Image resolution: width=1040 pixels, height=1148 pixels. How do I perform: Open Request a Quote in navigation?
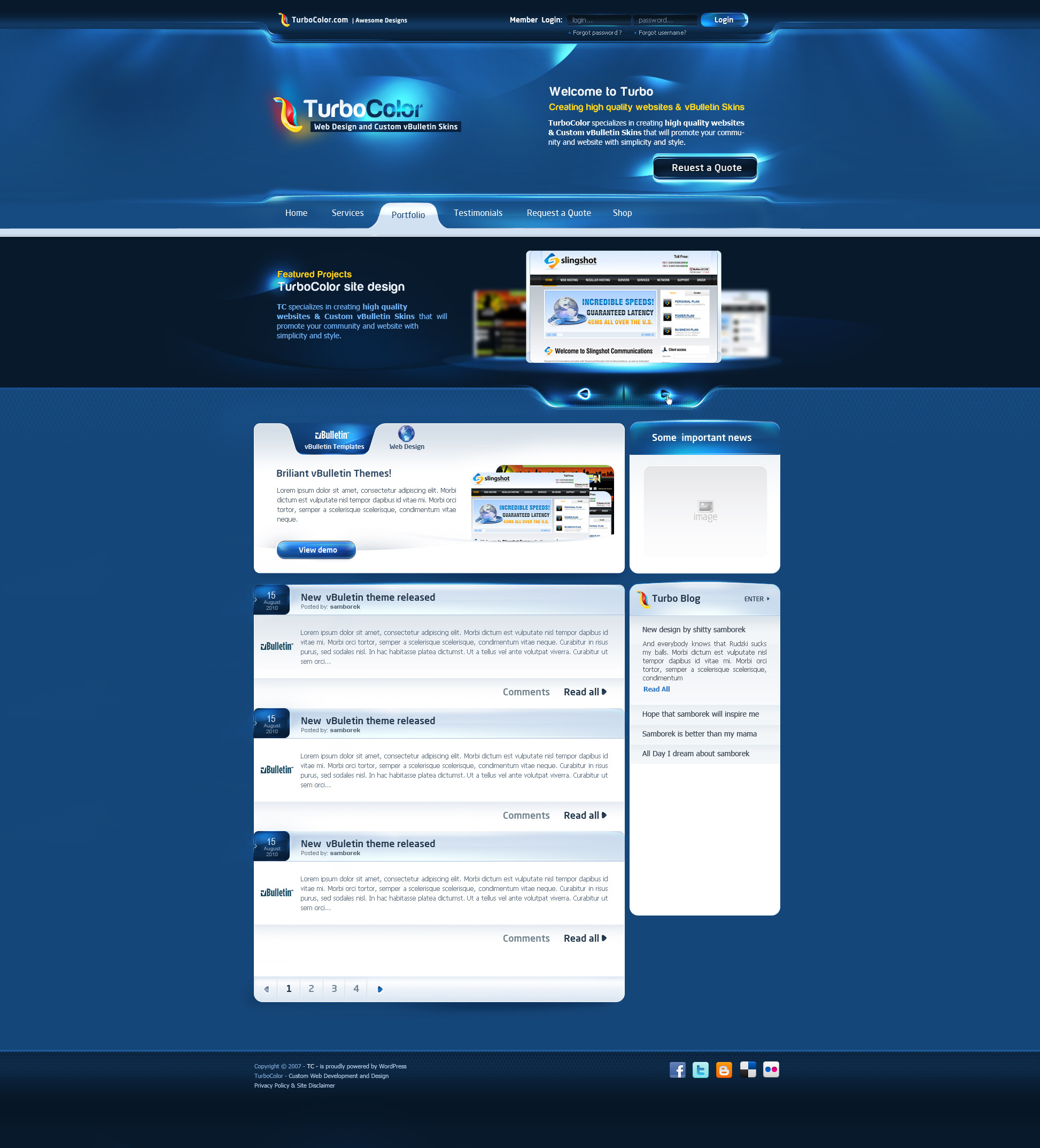click(x=558, y=213)
